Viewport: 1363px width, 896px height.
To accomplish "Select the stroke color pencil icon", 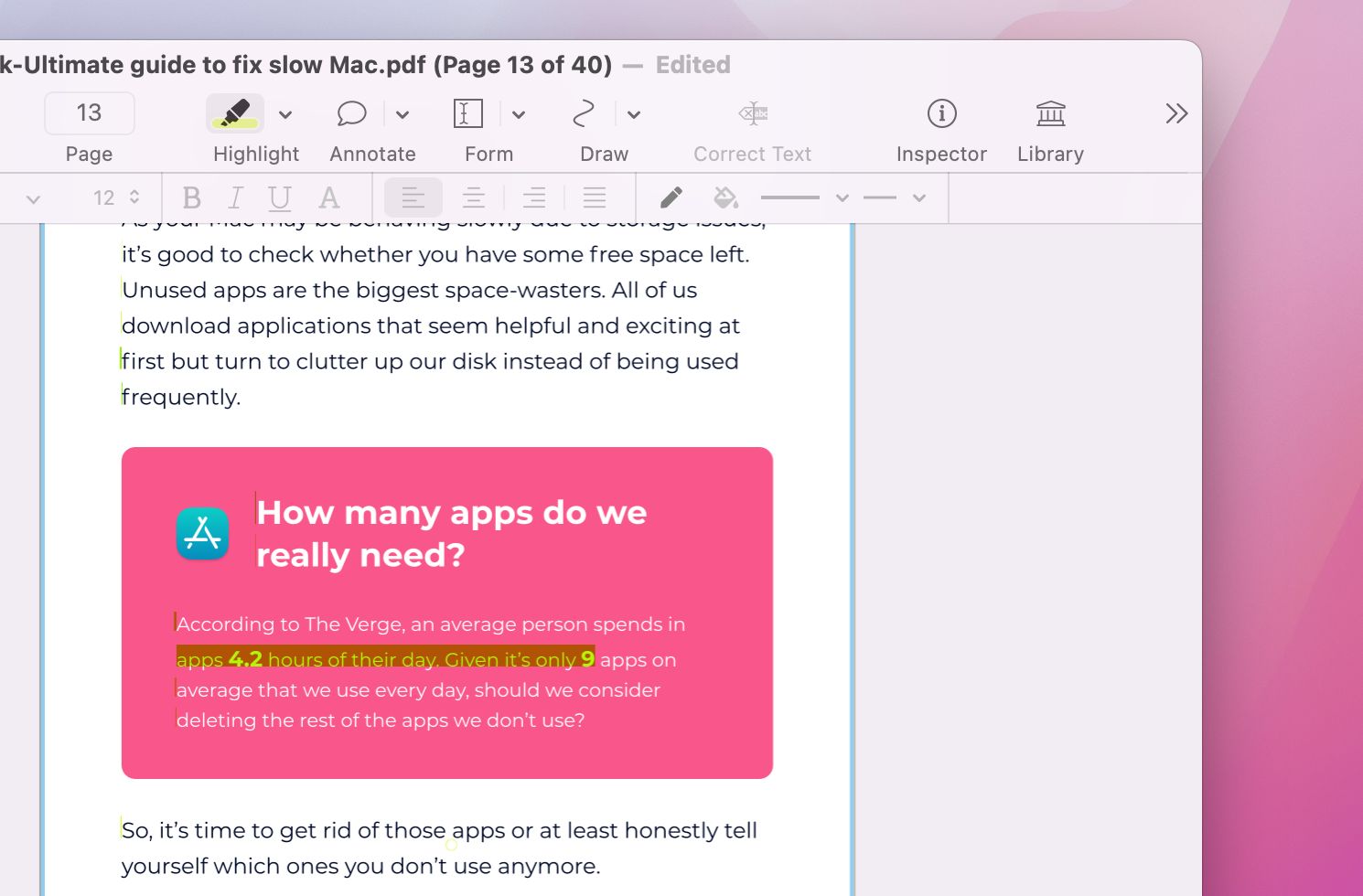I will pos(671,197).
